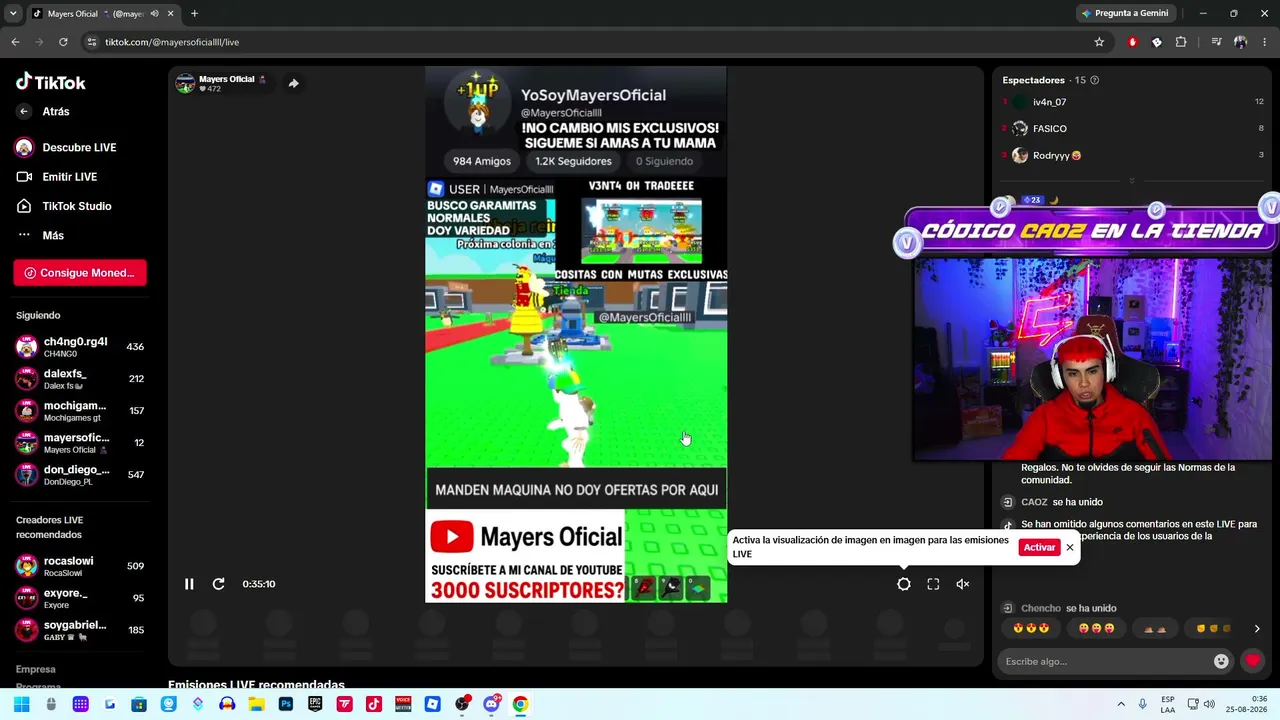Open ch4ng0.rg4l live stream

click(80, 347)
